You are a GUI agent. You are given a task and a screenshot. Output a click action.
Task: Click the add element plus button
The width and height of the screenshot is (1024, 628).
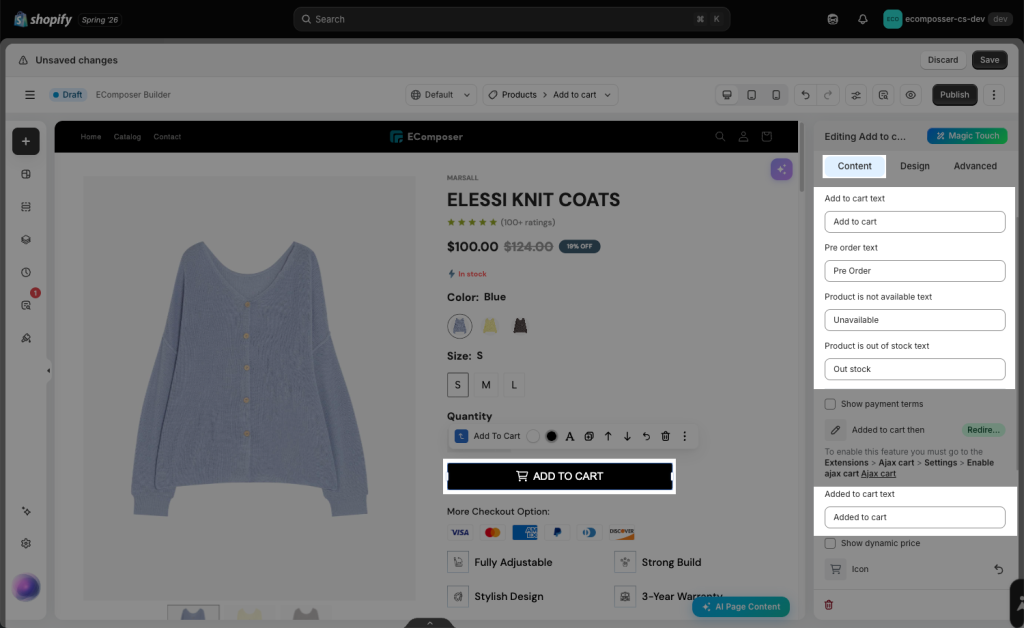25,141
